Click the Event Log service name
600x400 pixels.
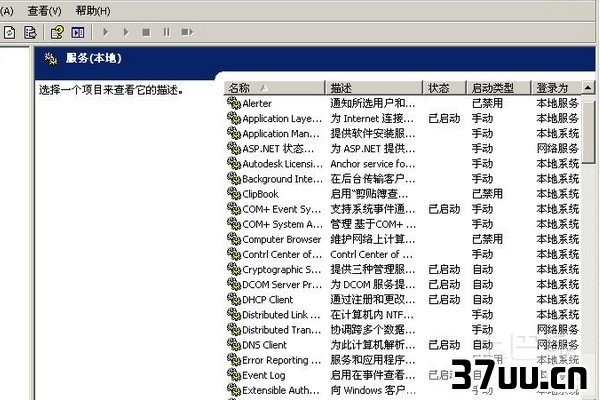[264, 376]
